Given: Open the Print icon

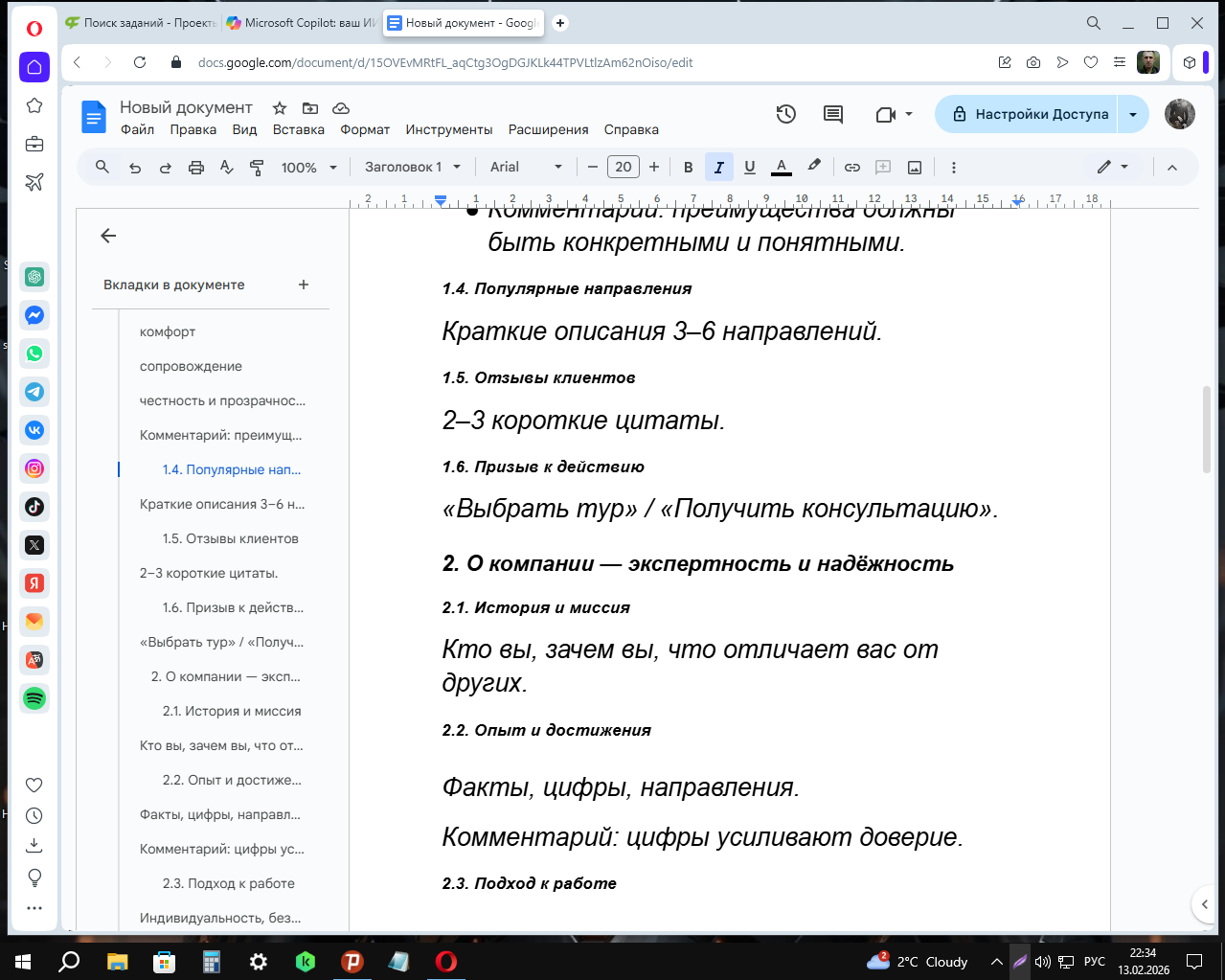Looking at the screenshot, I should click(195, 167).
